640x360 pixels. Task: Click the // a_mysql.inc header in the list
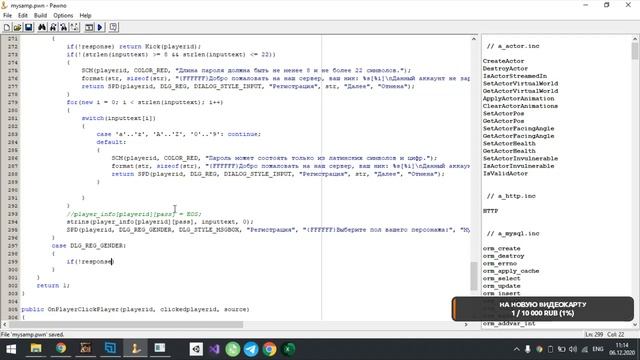513,233
